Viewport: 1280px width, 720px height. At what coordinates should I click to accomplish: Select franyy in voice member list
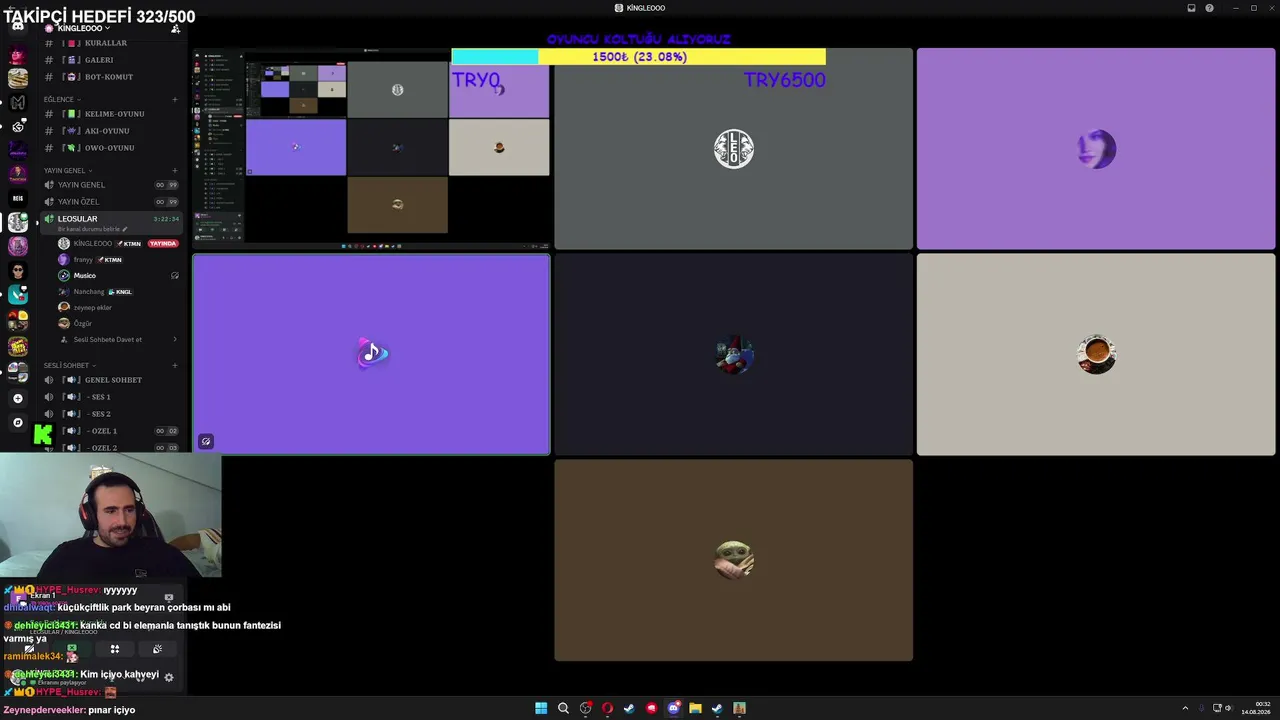click(x=118, y=260)
